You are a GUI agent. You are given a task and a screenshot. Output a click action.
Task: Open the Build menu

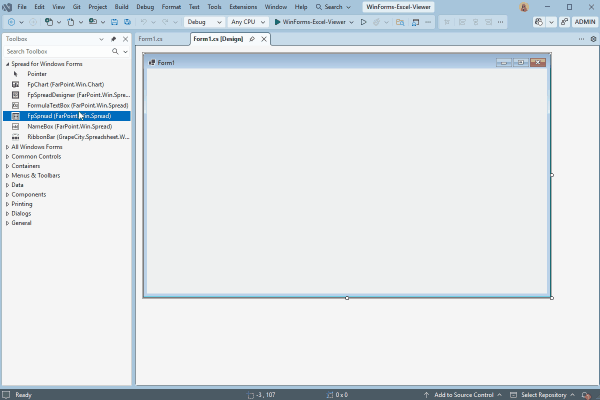tap(121, 7)
